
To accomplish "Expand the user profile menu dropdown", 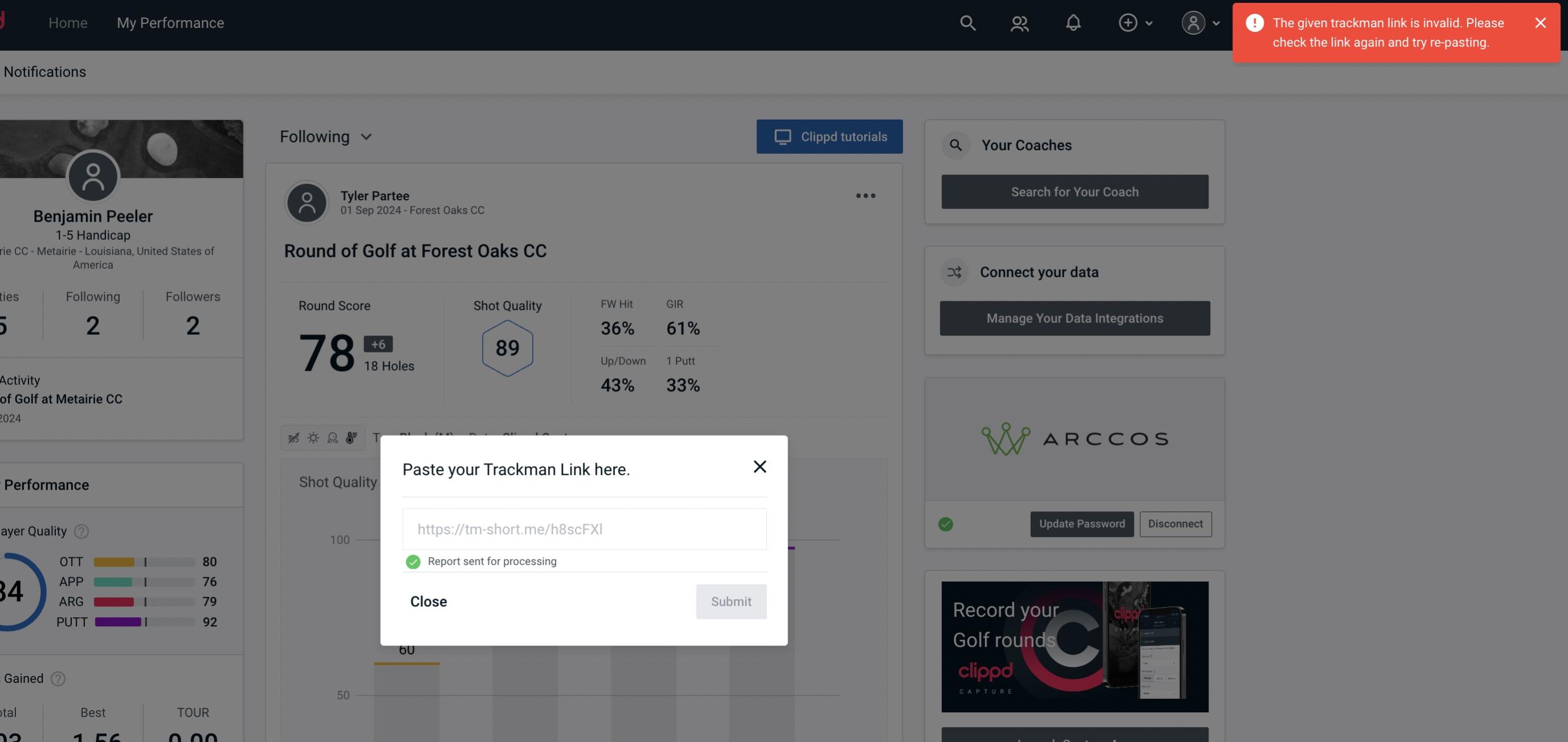I will pyautogui.click(x=1201, y=22).
